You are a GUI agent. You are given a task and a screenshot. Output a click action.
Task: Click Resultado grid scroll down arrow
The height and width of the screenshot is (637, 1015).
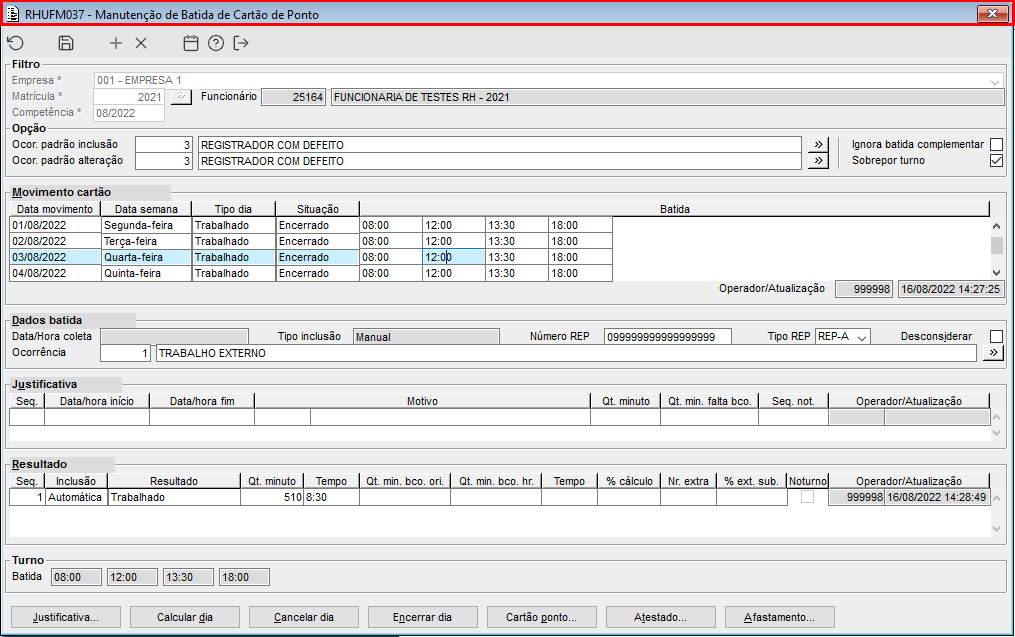(997, 529)
